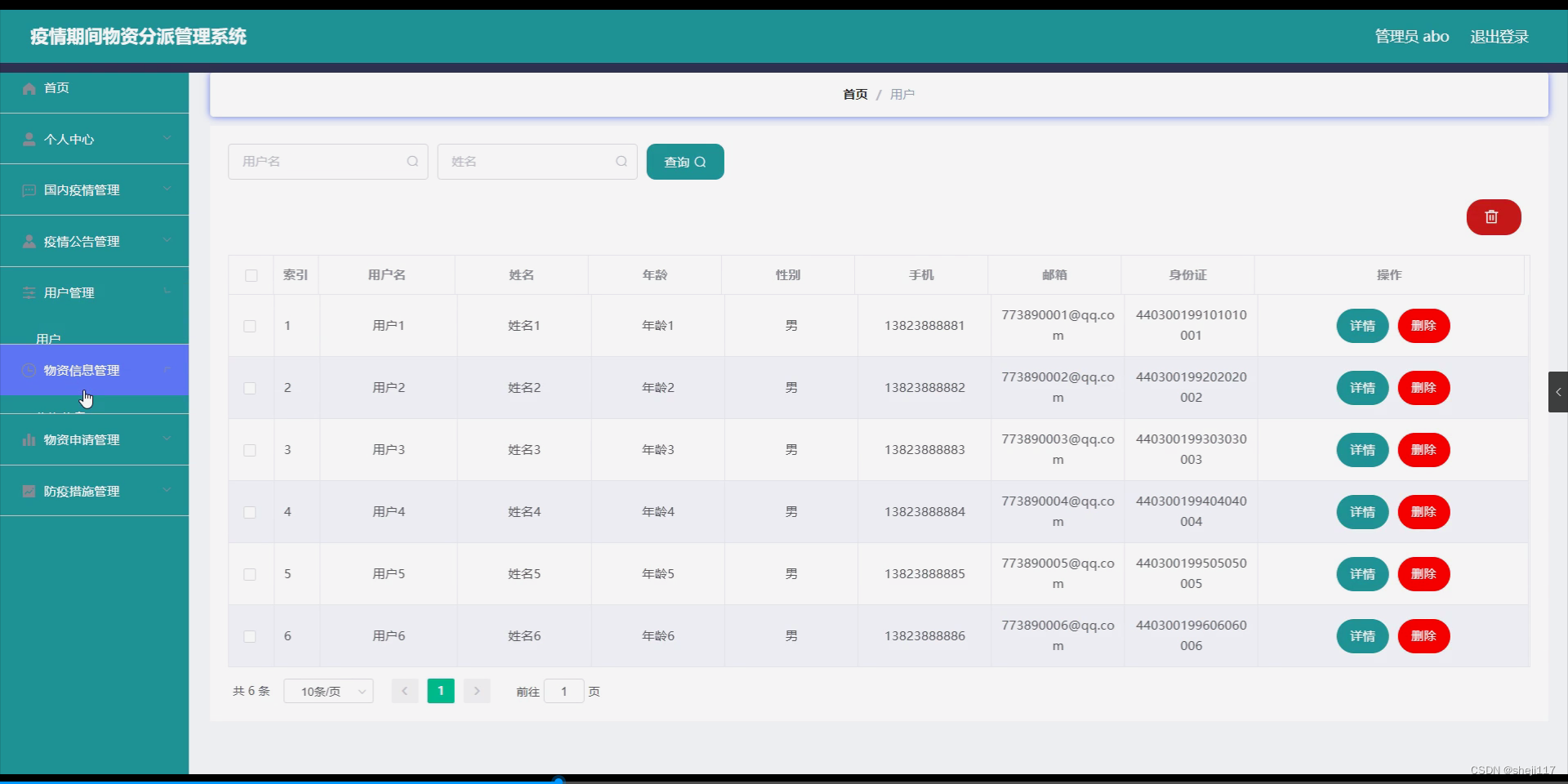Image resolution: width=1568 pixels, height=784 pixels.
Task: Click the sliders icon beside 用户管理
Action: [29, 292]
